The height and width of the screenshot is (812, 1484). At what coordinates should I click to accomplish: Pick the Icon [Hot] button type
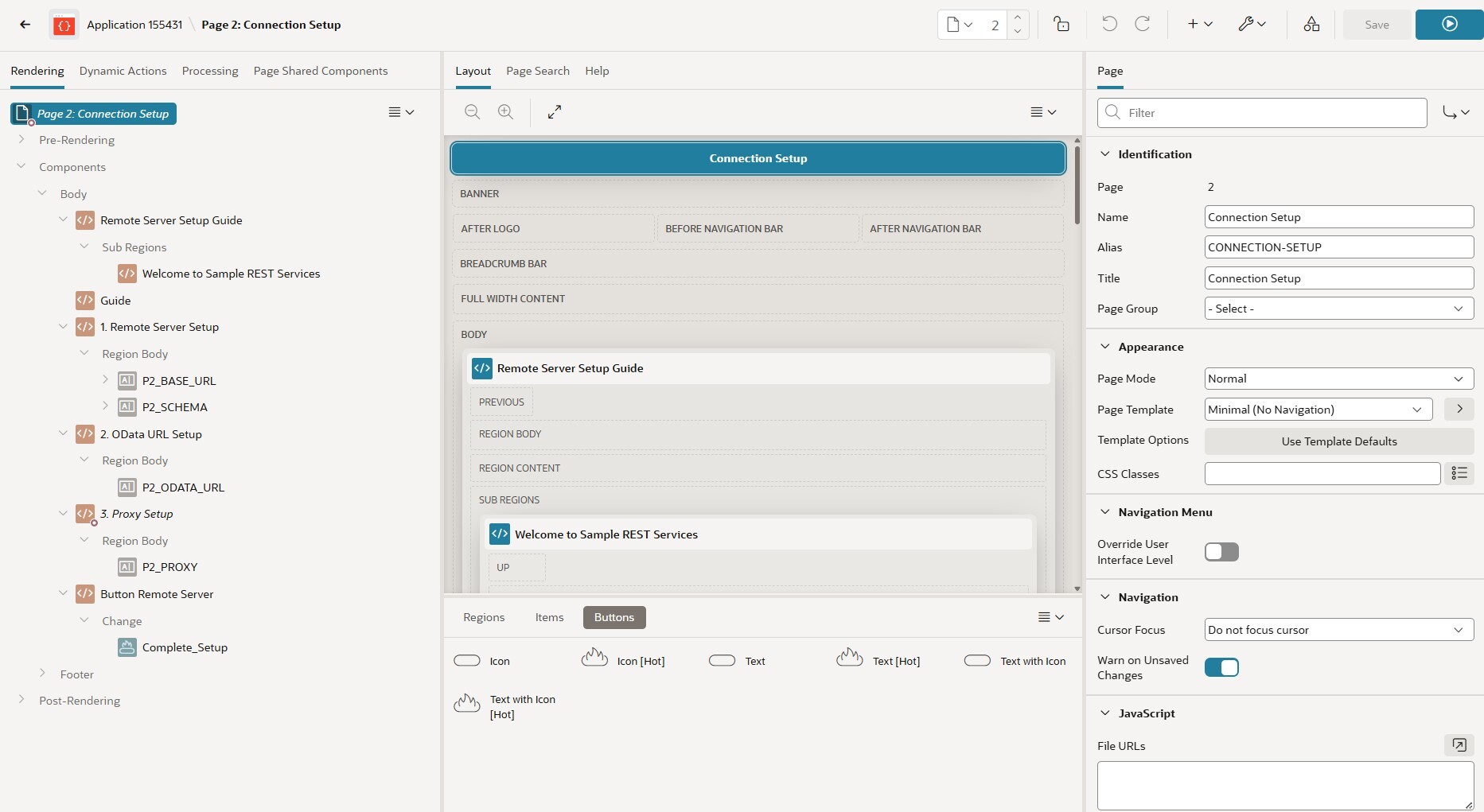[x=623, y=659]
